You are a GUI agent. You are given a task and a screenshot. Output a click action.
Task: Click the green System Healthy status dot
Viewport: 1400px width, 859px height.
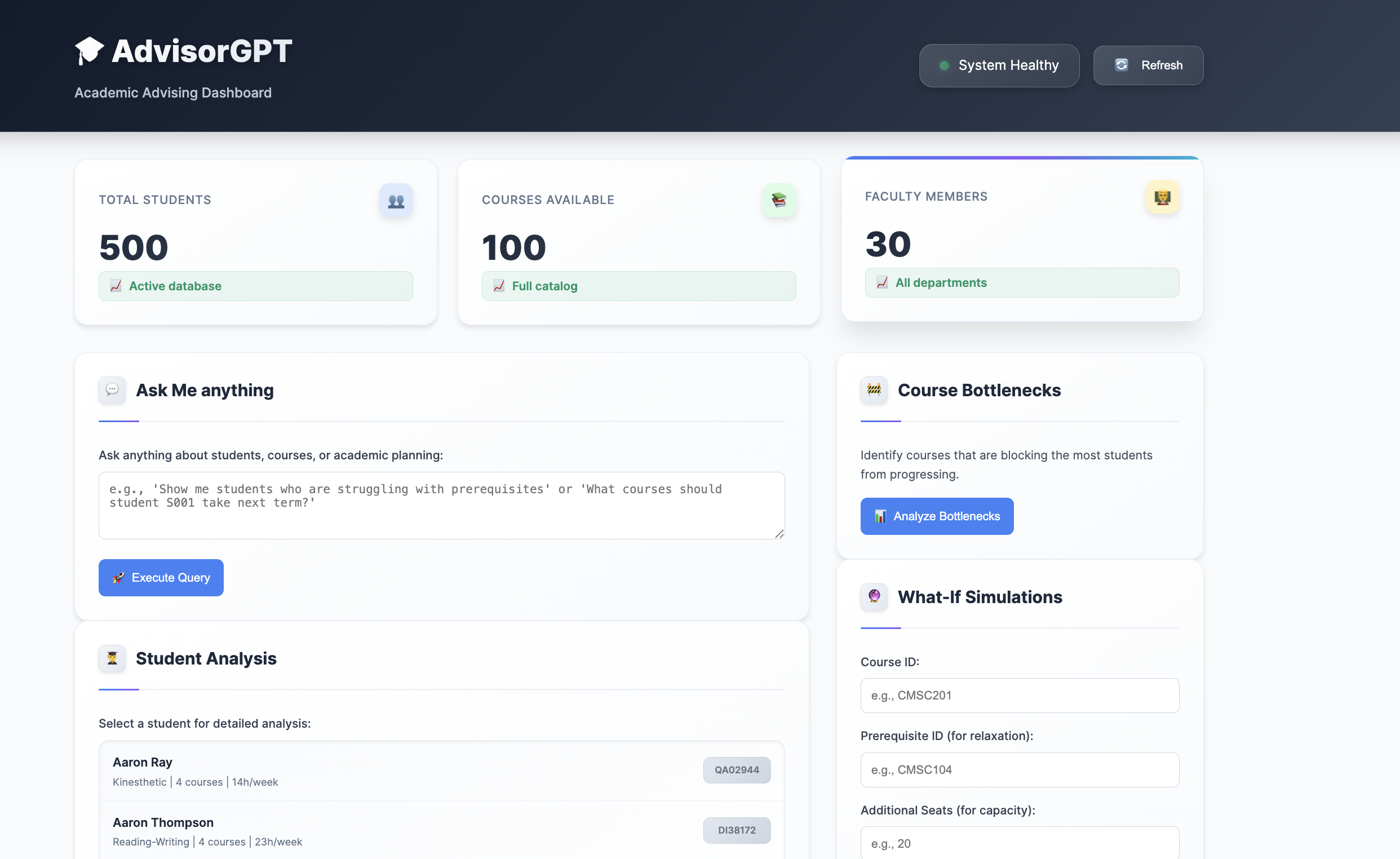pos(943,66)
